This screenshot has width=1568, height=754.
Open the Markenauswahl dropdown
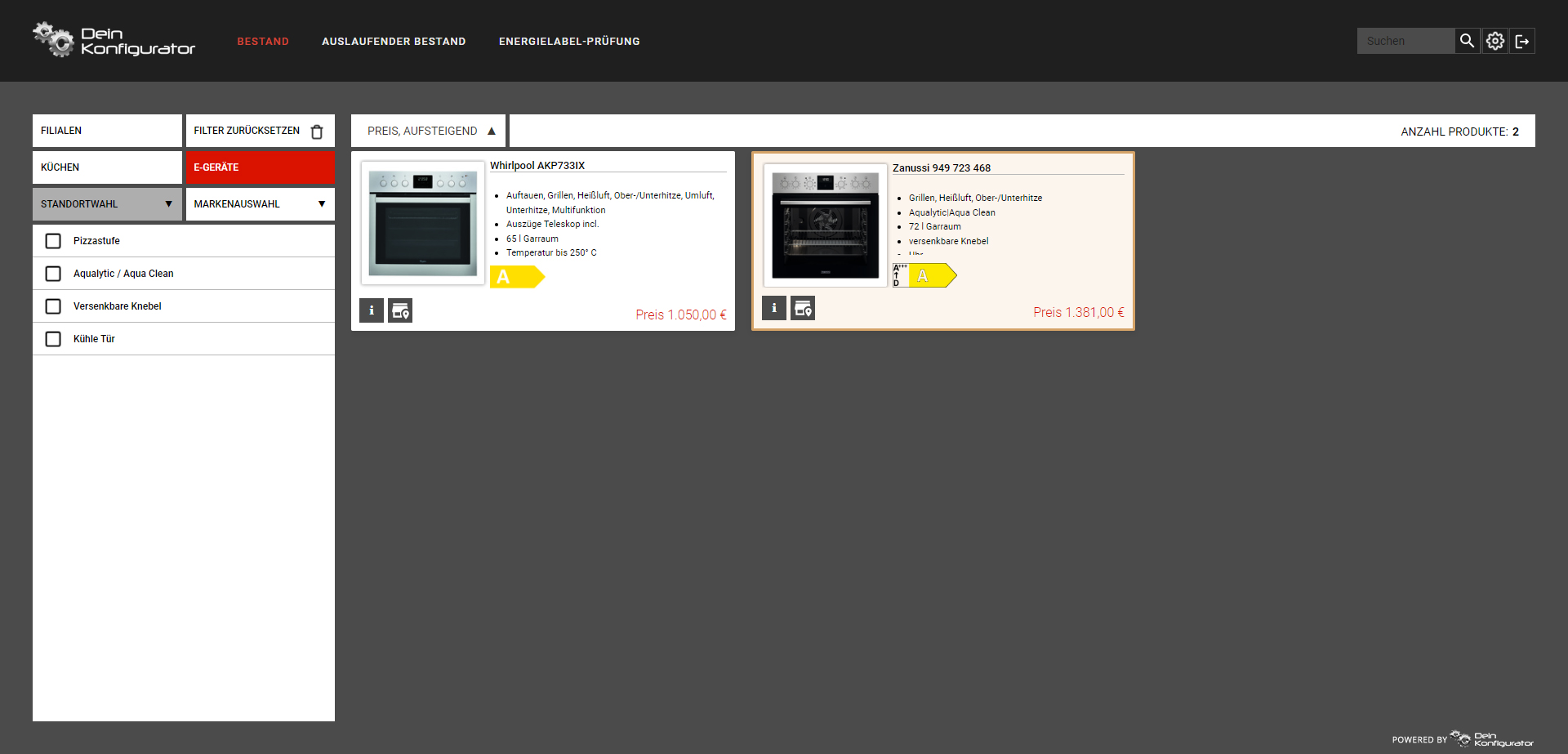(x=260, y=204)
